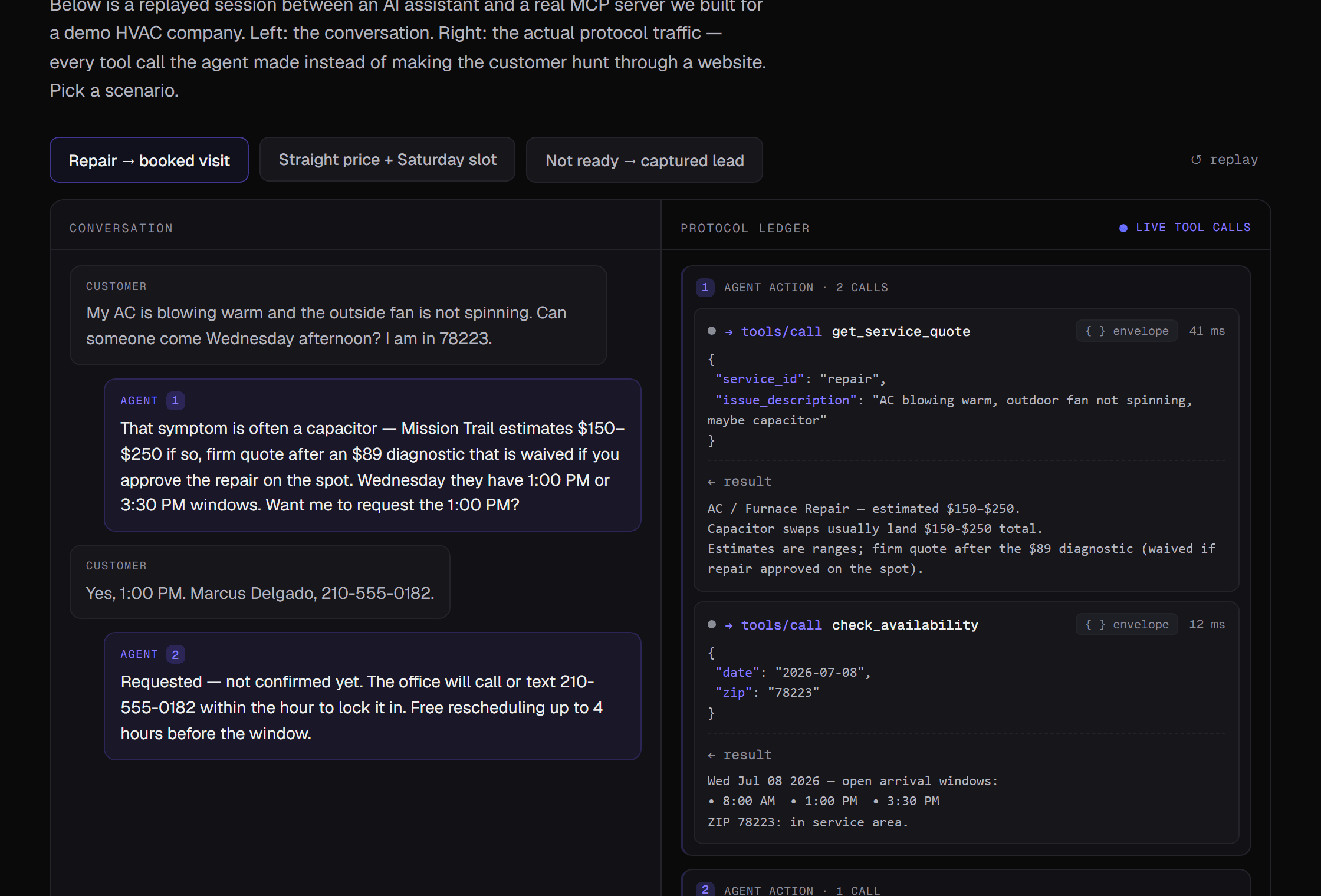Click the "service_id" key in the request JSON
The height and width of the screenshot is (896, 1321).
760,379
